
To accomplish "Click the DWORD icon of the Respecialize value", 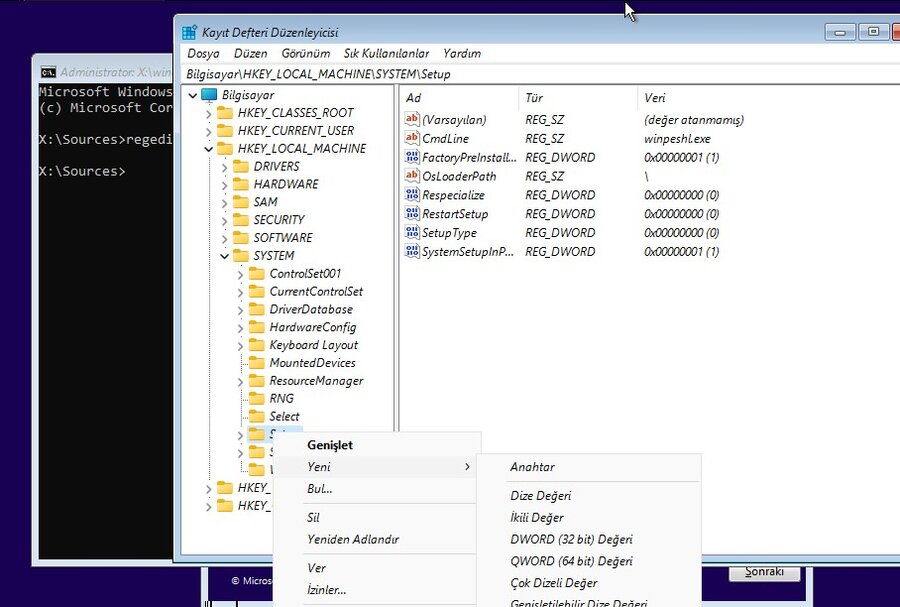I will (412, 195).
